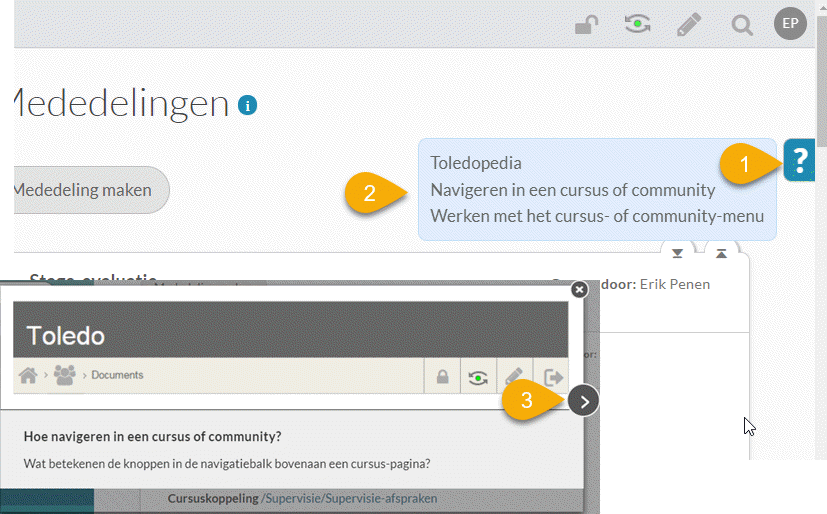Open 'Navigeren in een cursus of community'
This screenshot has width=827, height=514.
[573, 190]
